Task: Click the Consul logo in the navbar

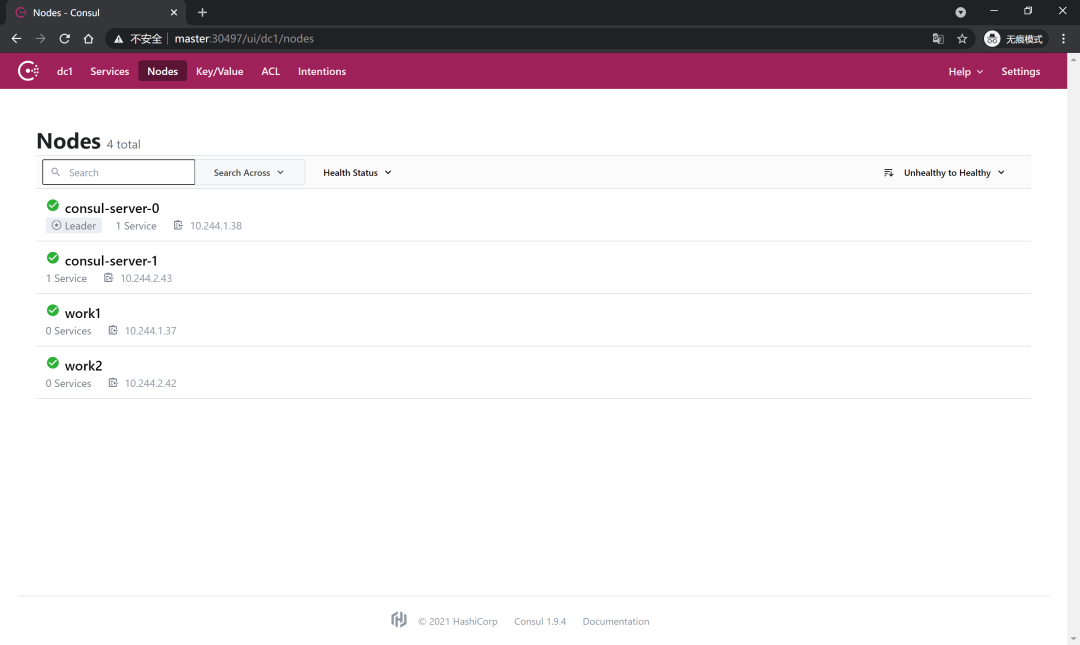Action: (28, 71)
